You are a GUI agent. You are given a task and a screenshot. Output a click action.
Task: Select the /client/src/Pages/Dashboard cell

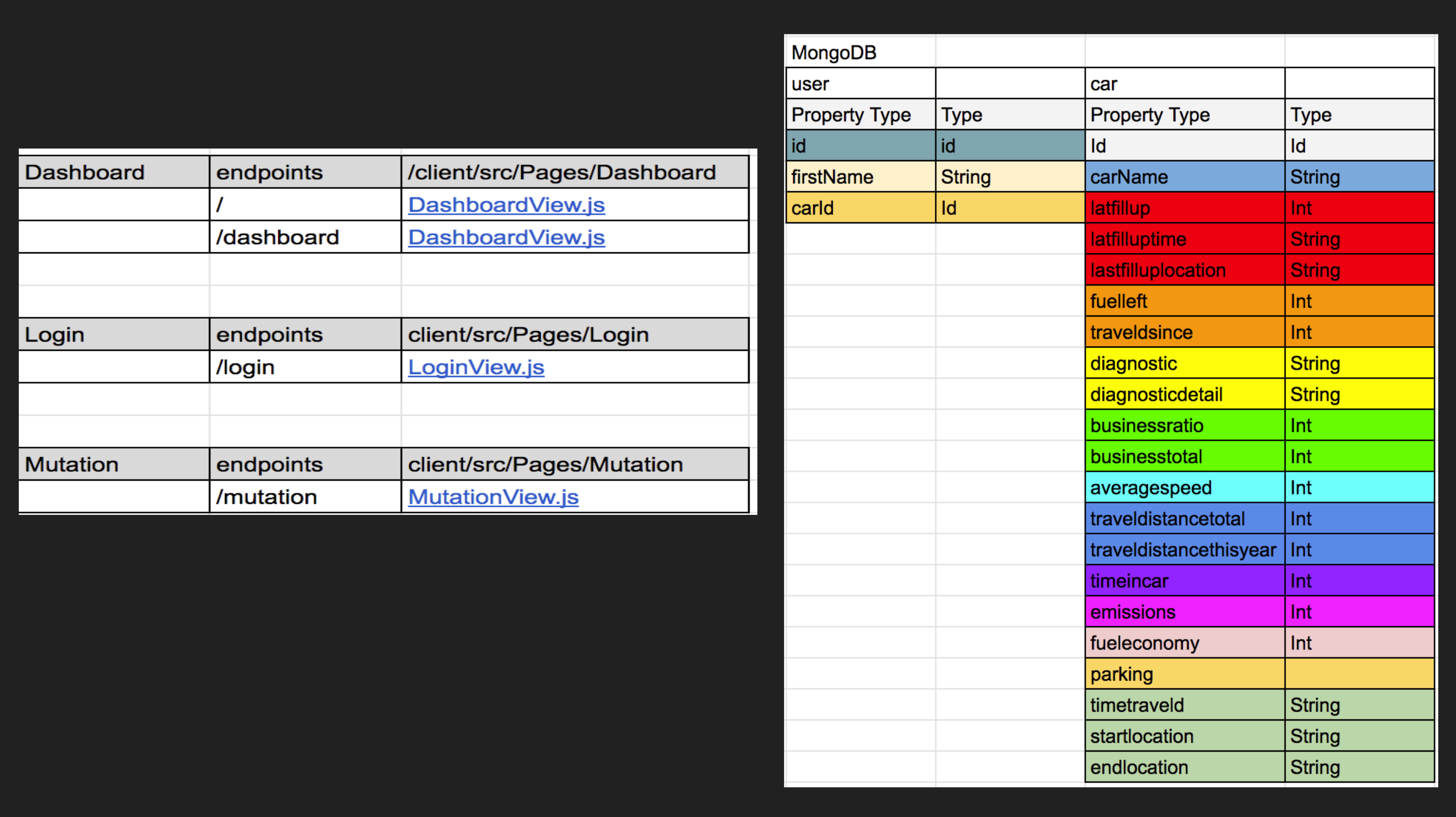[575, 172]
